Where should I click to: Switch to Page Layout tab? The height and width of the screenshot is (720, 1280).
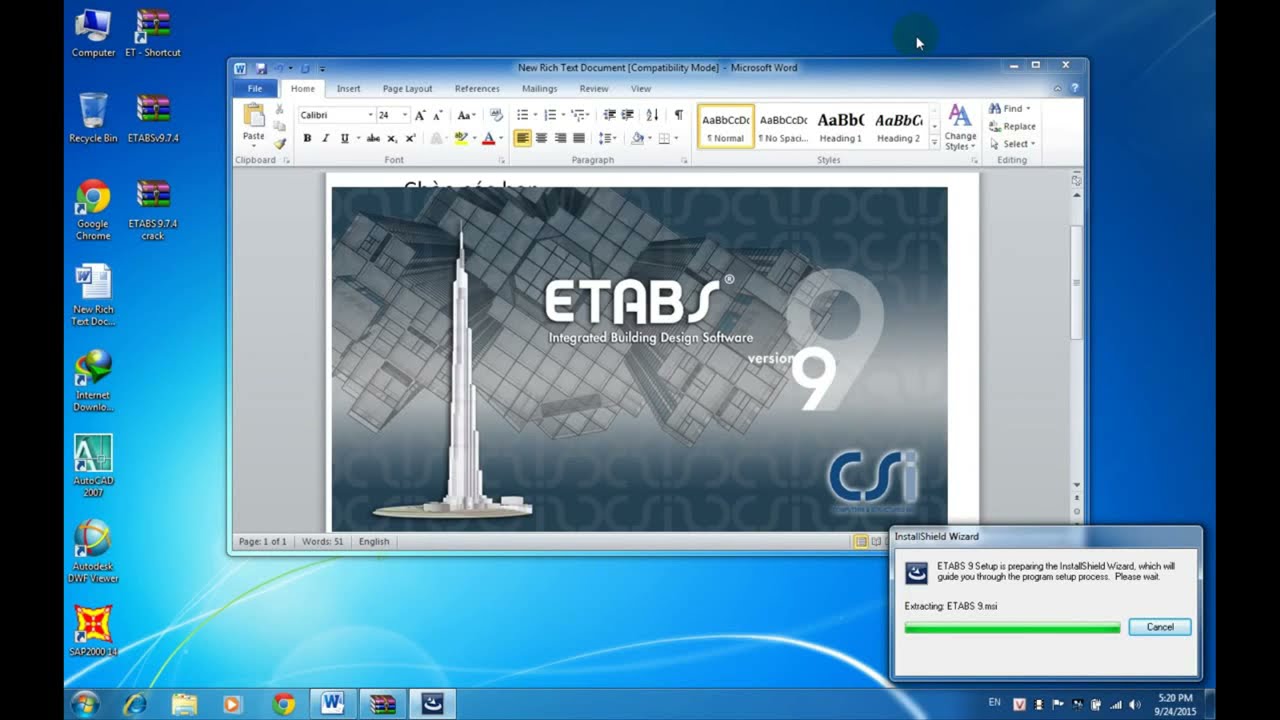[407, 89]
